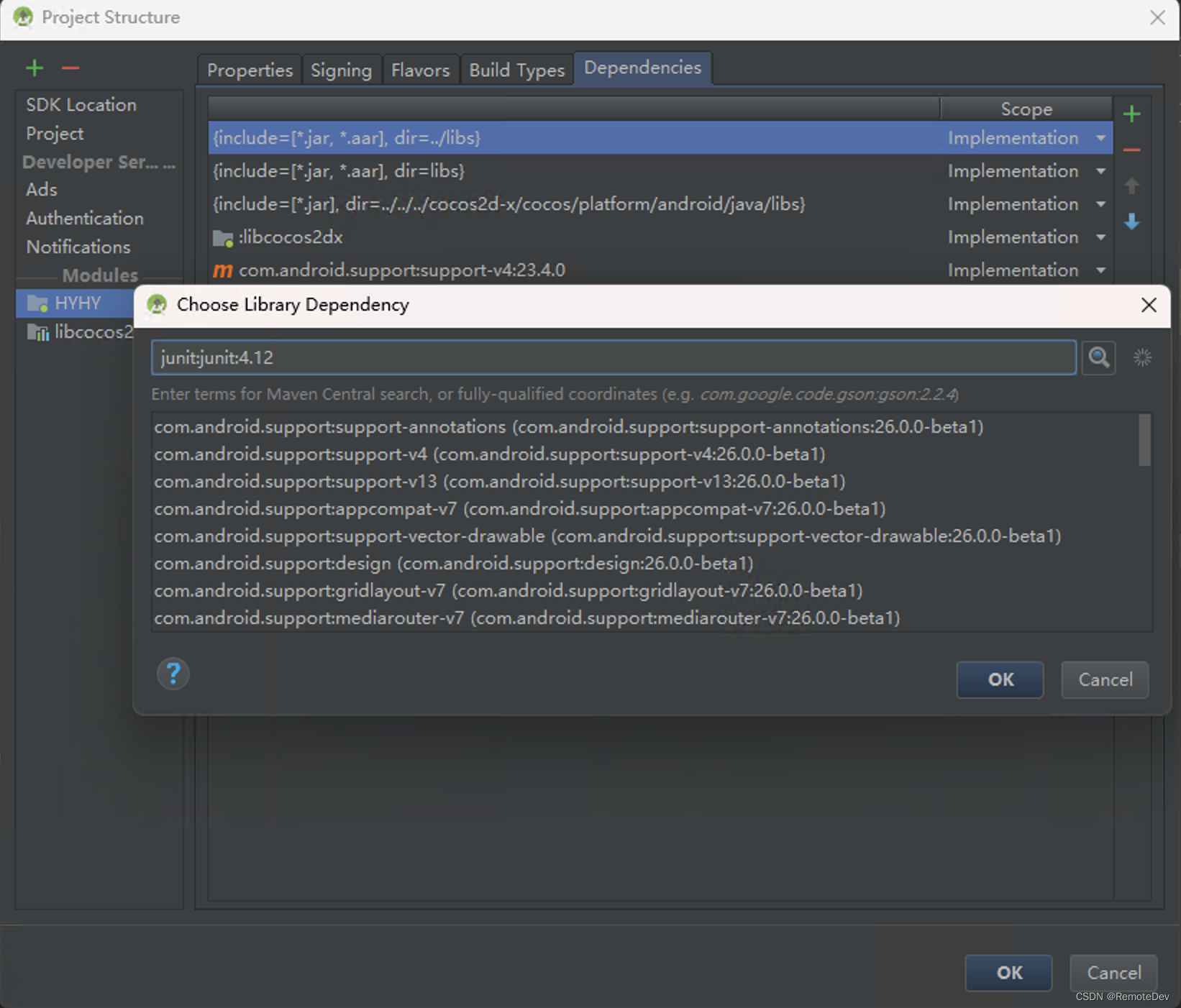Click OK in Project Structure window

click(x=1008, y=973)
